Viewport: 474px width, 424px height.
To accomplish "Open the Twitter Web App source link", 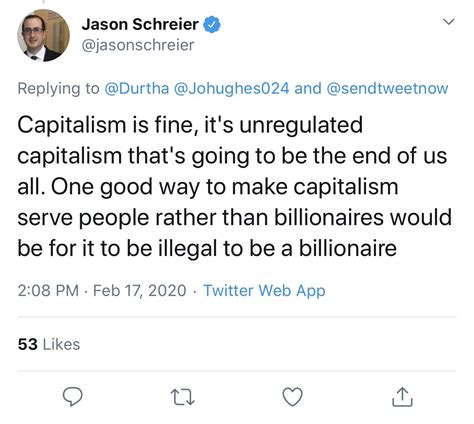I will point(264,291).
